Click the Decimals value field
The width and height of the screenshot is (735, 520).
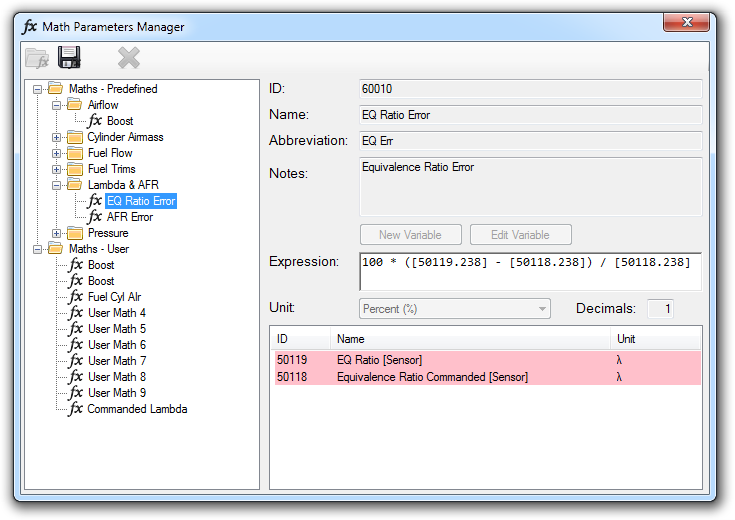click(661, 309)
